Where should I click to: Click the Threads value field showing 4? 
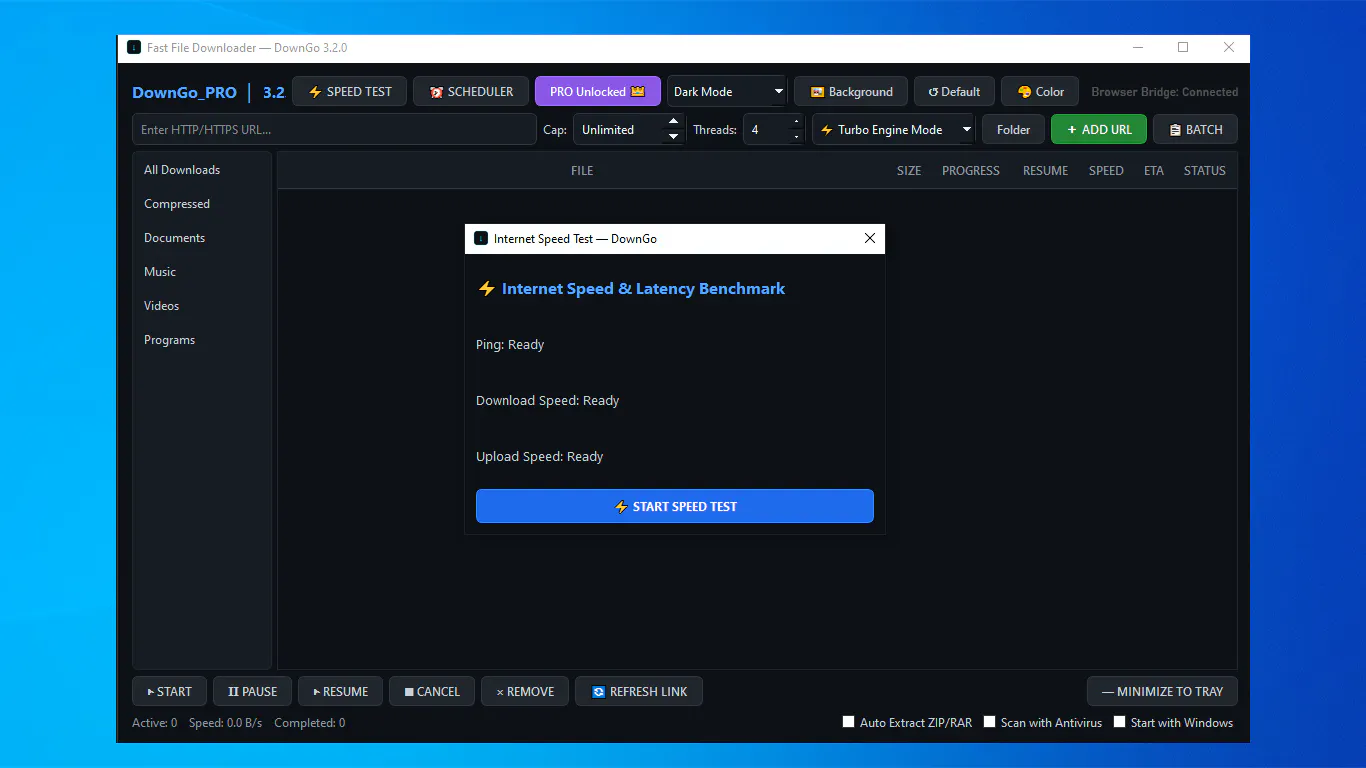tap(766, 129)
